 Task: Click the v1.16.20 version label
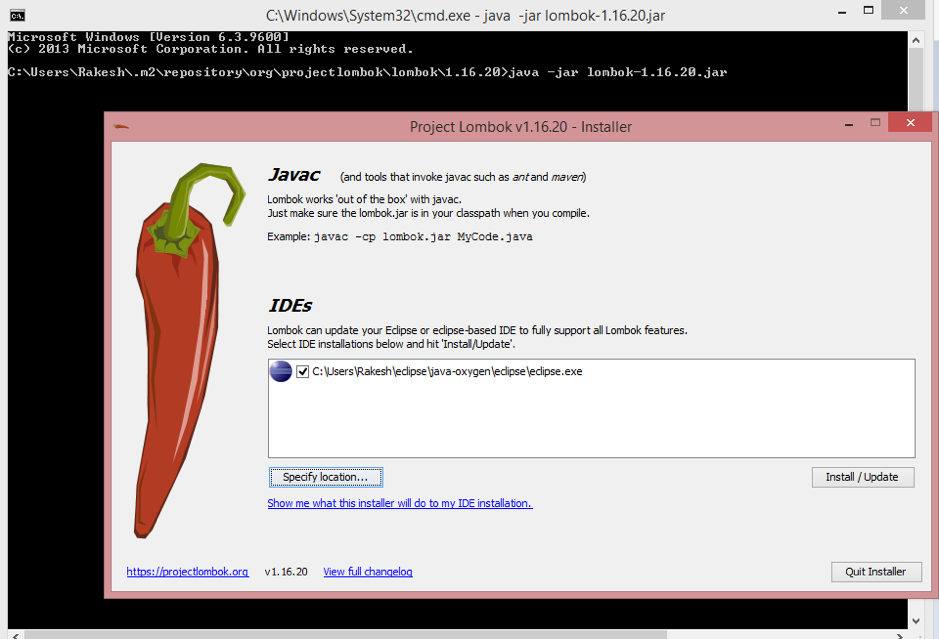pos(286,571)
